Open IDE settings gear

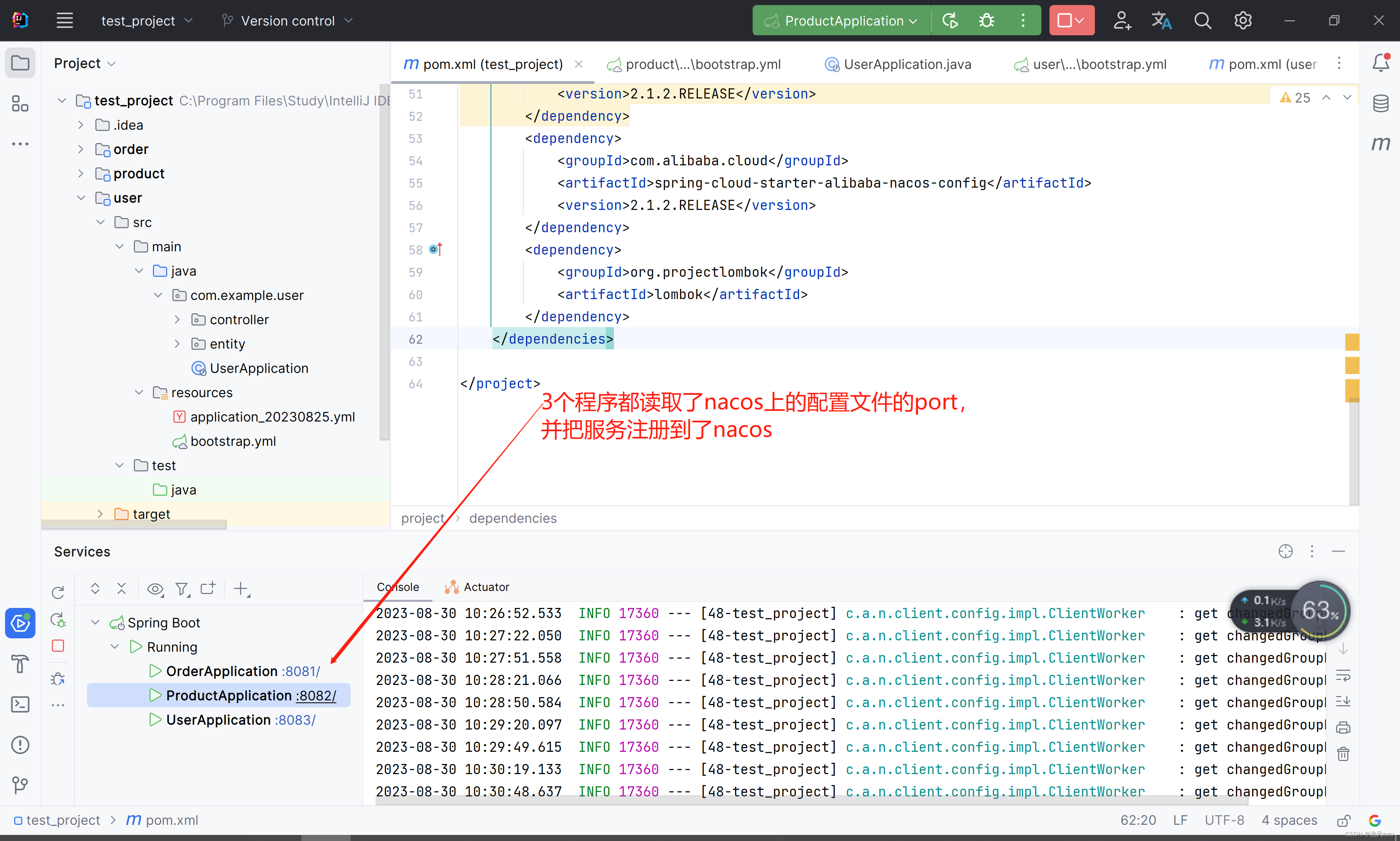coord(1243,20)
